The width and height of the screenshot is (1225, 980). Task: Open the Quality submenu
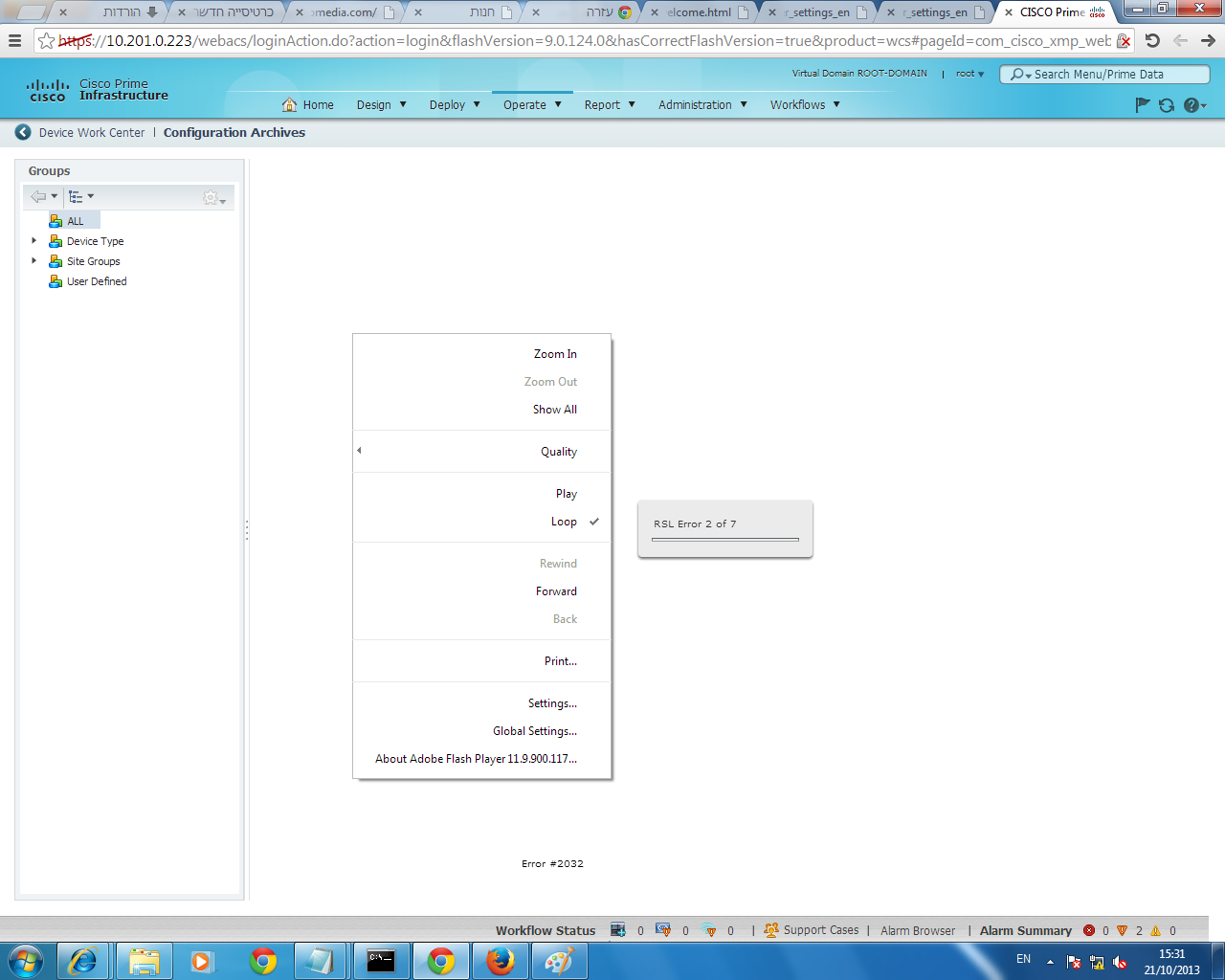(481, 452)
